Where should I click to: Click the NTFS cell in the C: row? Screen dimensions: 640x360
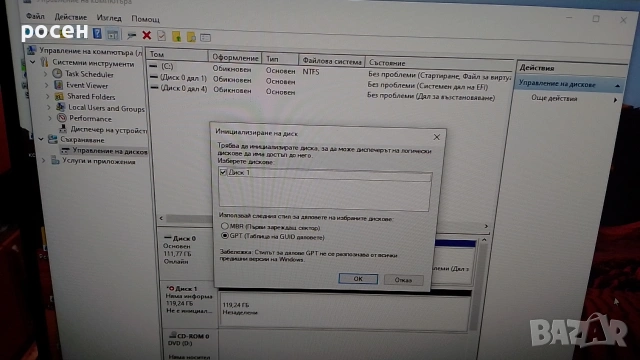coord(311,72)
